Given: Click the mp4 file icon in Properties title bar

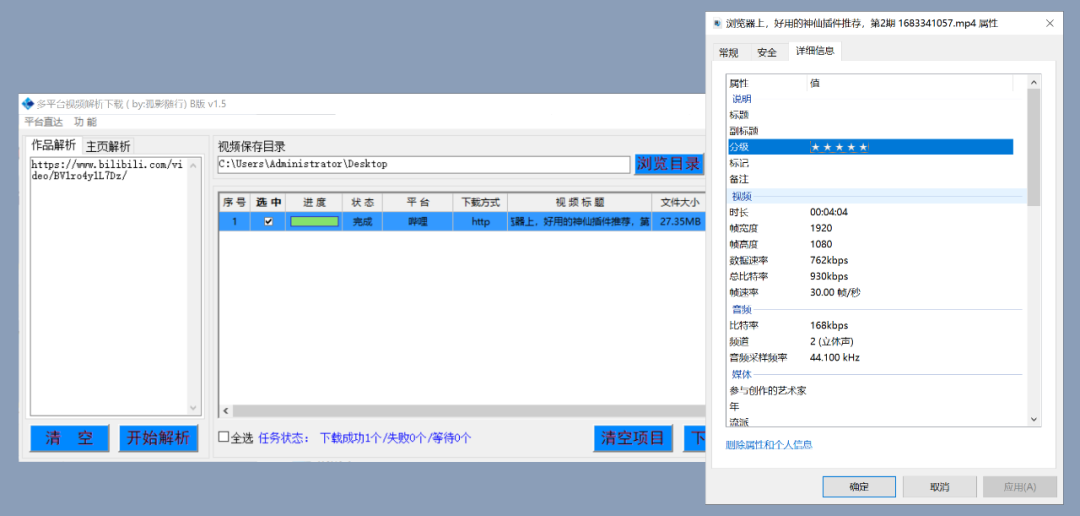Looking at the screenshot, I should (x=718, y=23).
